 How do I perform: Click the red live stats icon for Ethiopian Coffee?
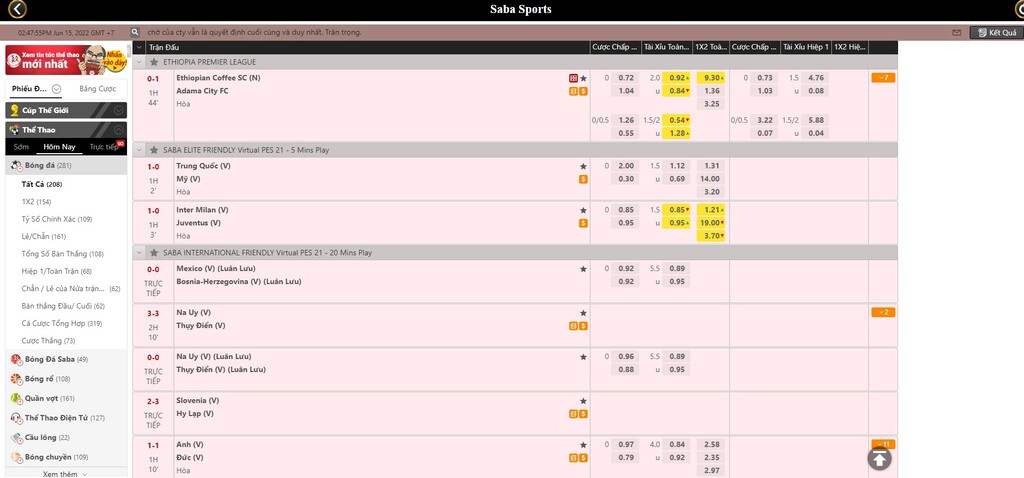pyautogui.click(x=573, y=78)
